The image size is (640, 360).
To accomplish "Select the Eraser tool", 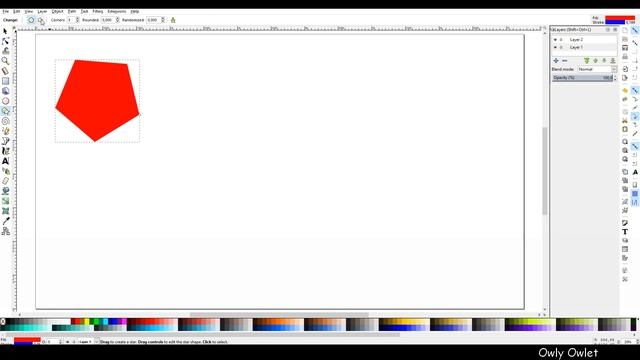I will coord(5,181).
